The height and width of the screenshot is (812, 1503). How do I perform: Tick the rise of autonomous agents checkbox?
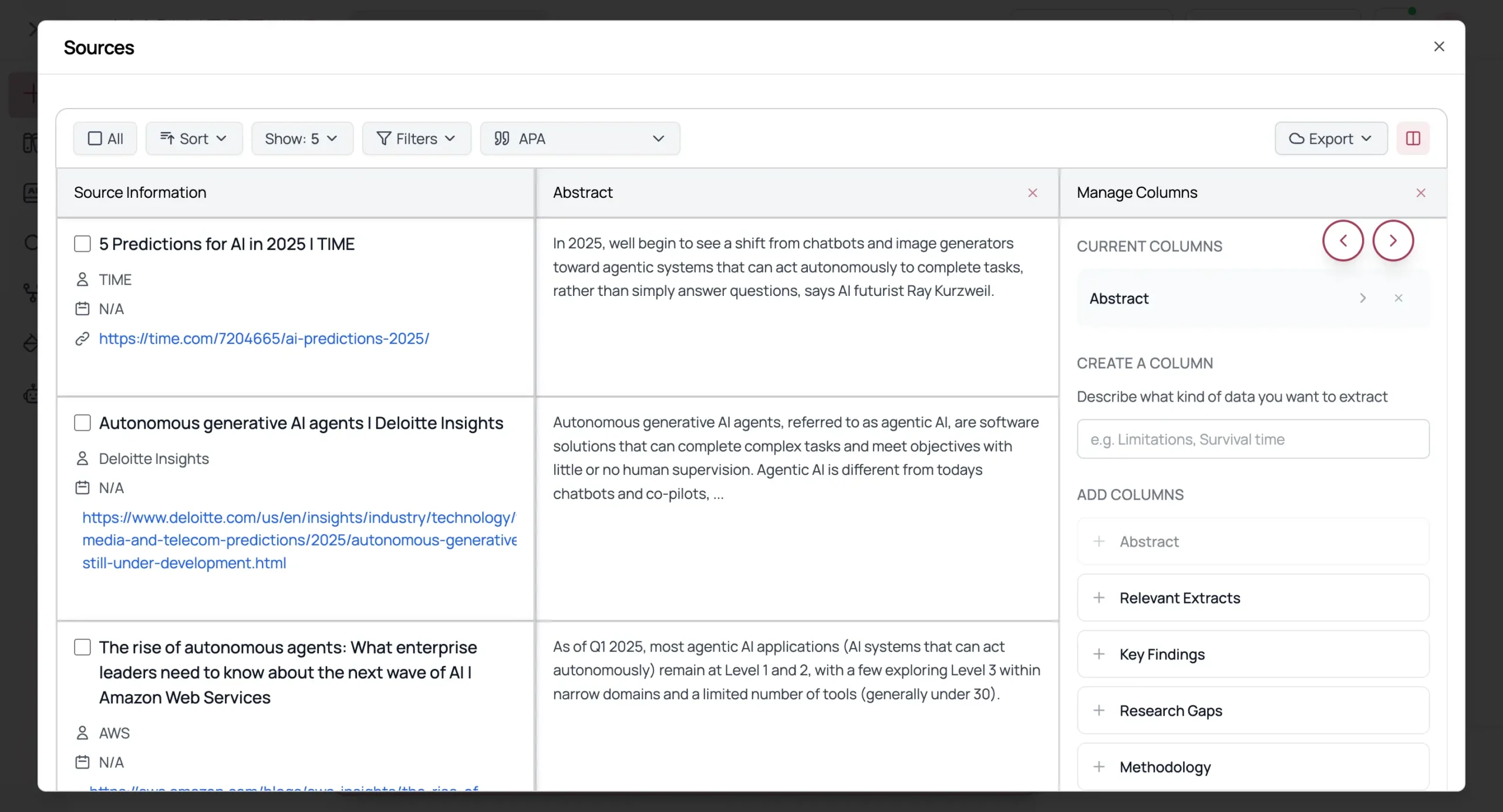pyautogui.click(x=83, y=647)
